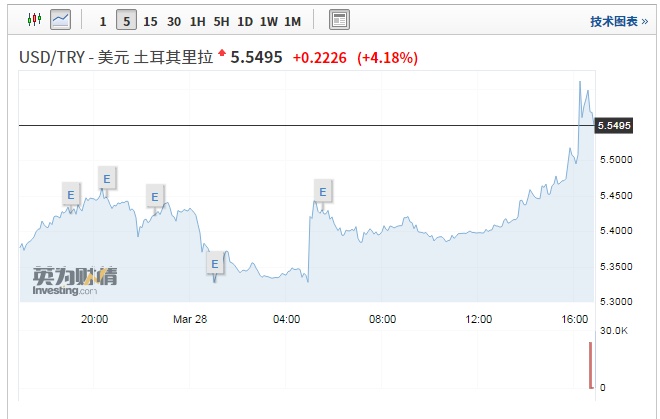This screenshot has height=419, width=660.
Task: Set chart to 1W interval
Action: pyautogui.click(x=268, y=21)
